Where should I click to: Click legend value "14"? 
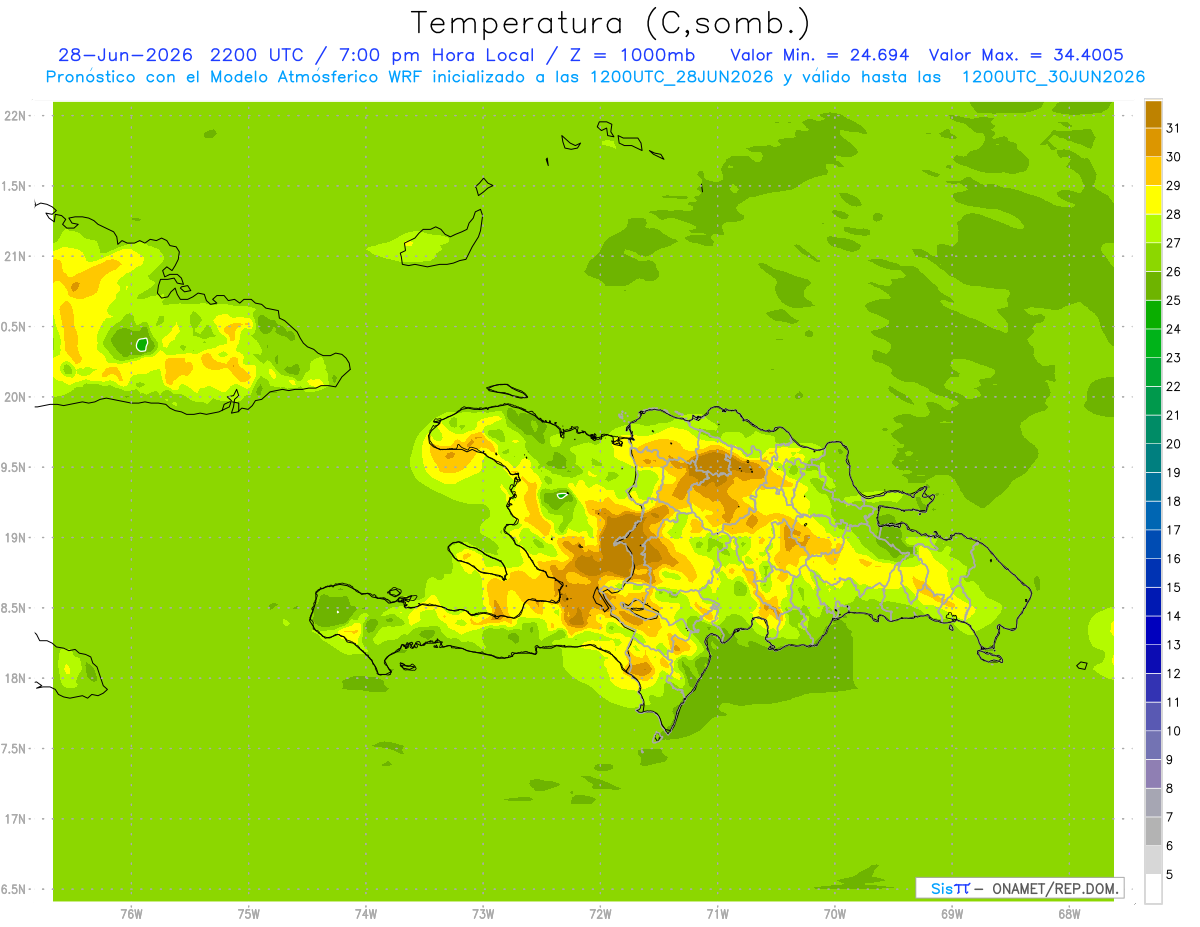tap(1173, 616)
